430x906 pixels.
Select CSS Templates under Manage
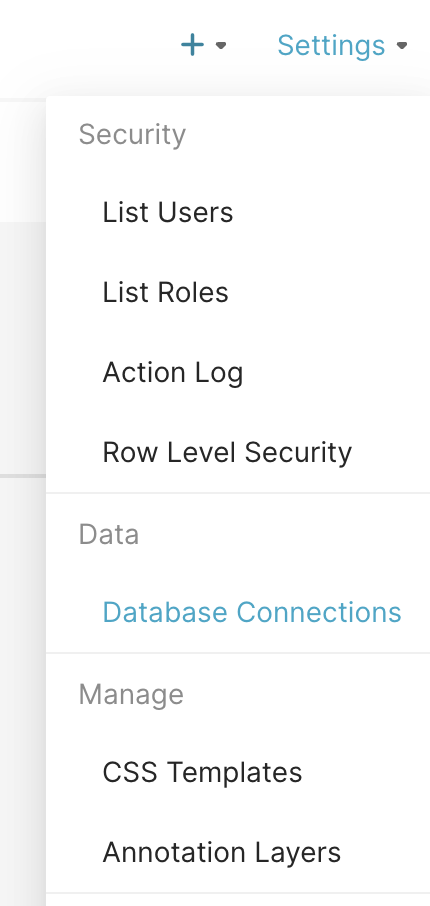point(238,772)
